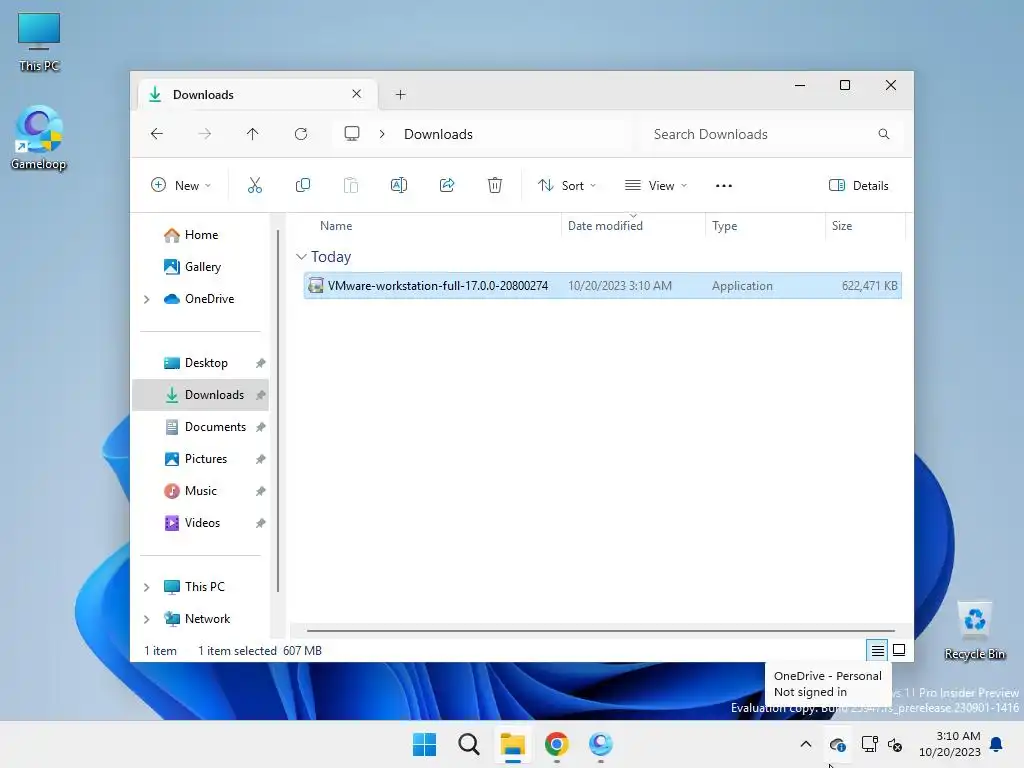Unpin Videos from Quick access

[261, 523]
